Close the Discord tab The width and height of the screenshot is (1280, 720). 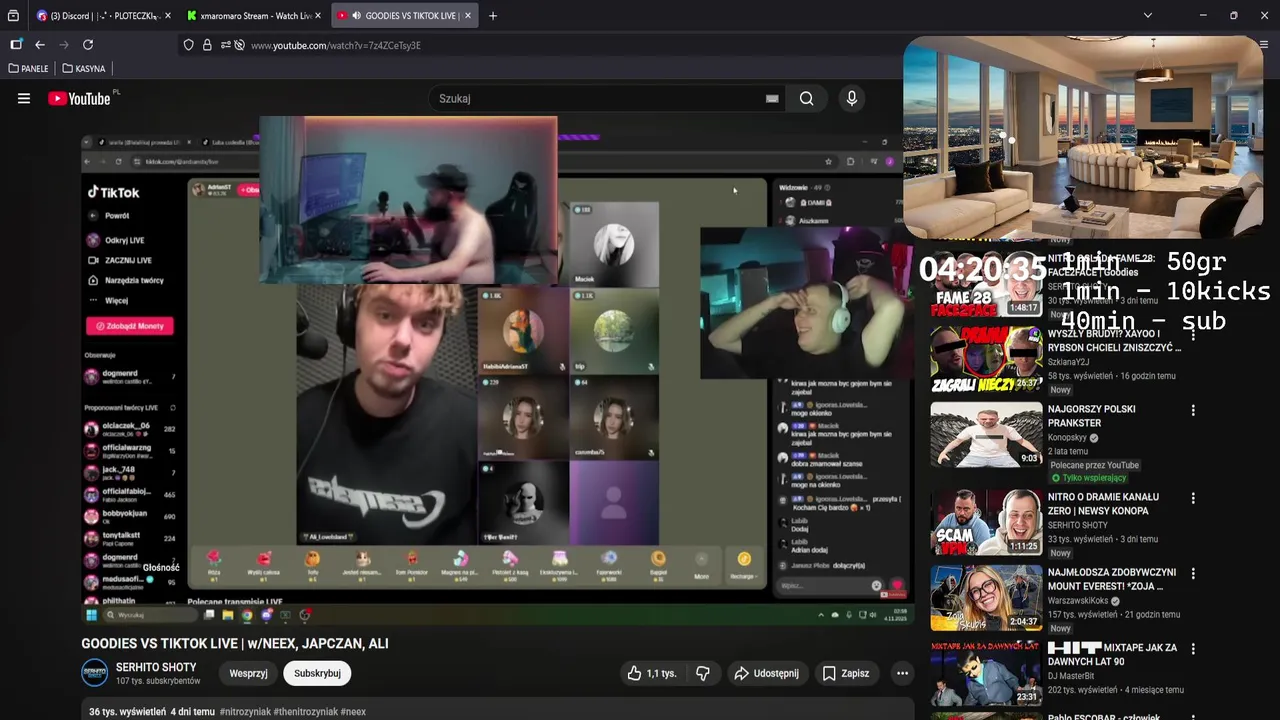pos(167,16)
